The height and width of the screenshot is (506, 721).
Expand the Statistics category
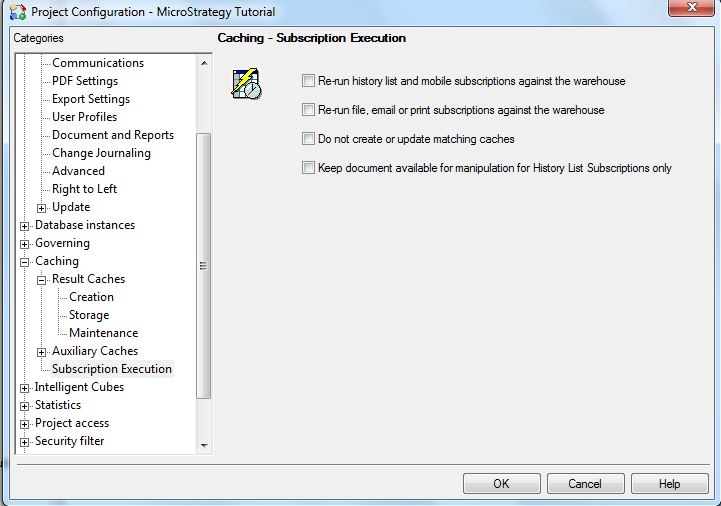click(24, 406)
